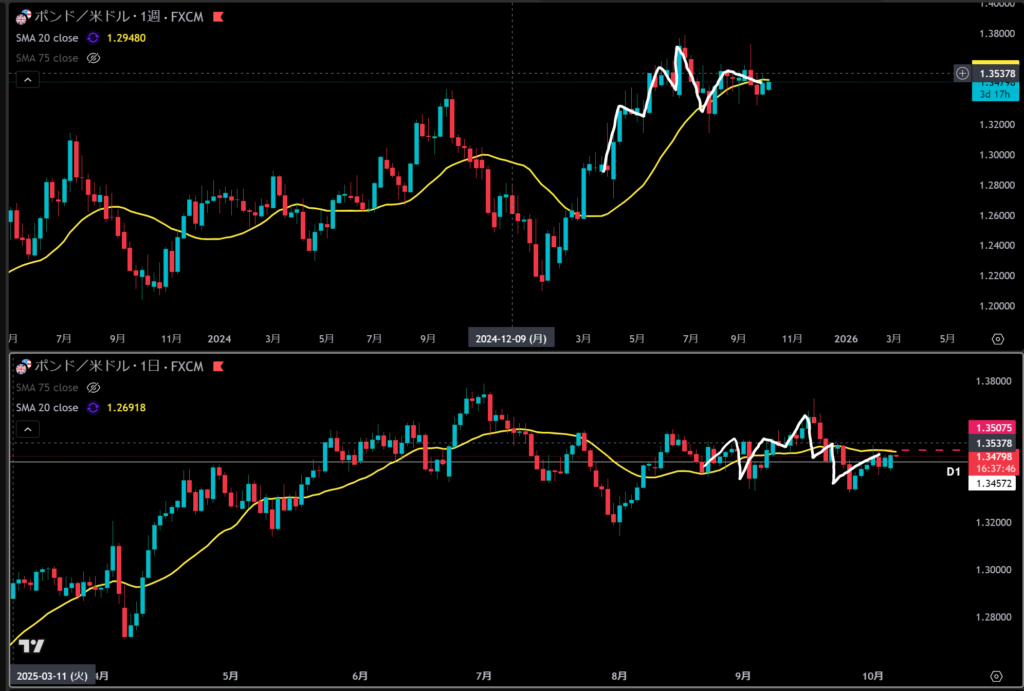Show hidden SMA 75 on the daily chart
The image size is (1024, 691).
click(x=94, y=388)
